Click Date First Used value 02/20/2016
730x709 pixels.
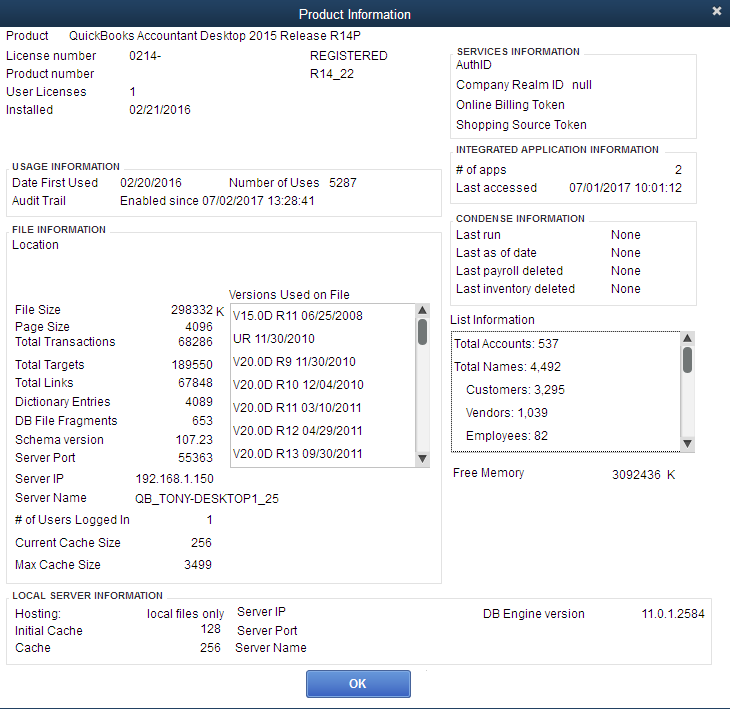click(151, 182)
